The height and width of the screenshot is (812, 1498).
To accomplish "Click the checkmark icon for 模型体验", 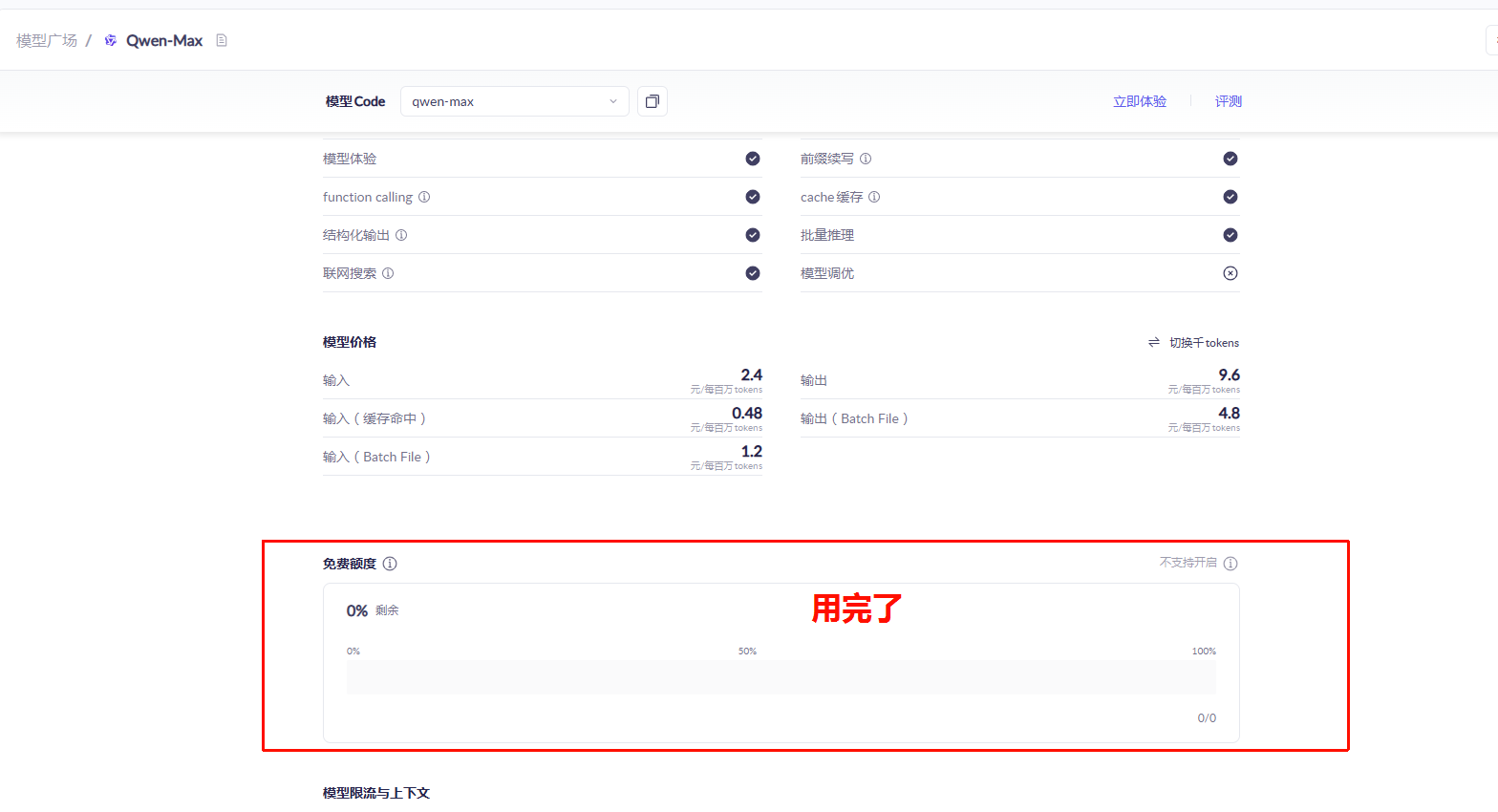I will tap(753, 159).
